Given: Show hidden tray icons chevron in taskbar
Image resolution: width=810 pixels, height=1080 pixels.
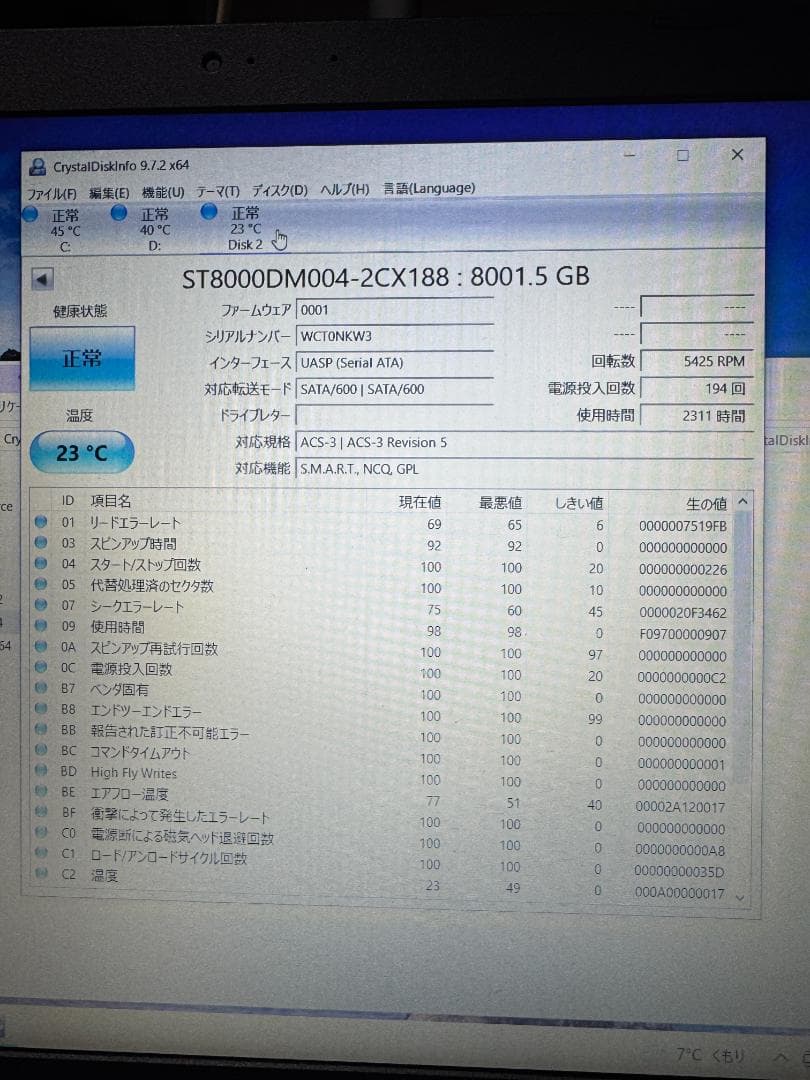Looking at the screenshot, I should click(x=780, y=1057).
